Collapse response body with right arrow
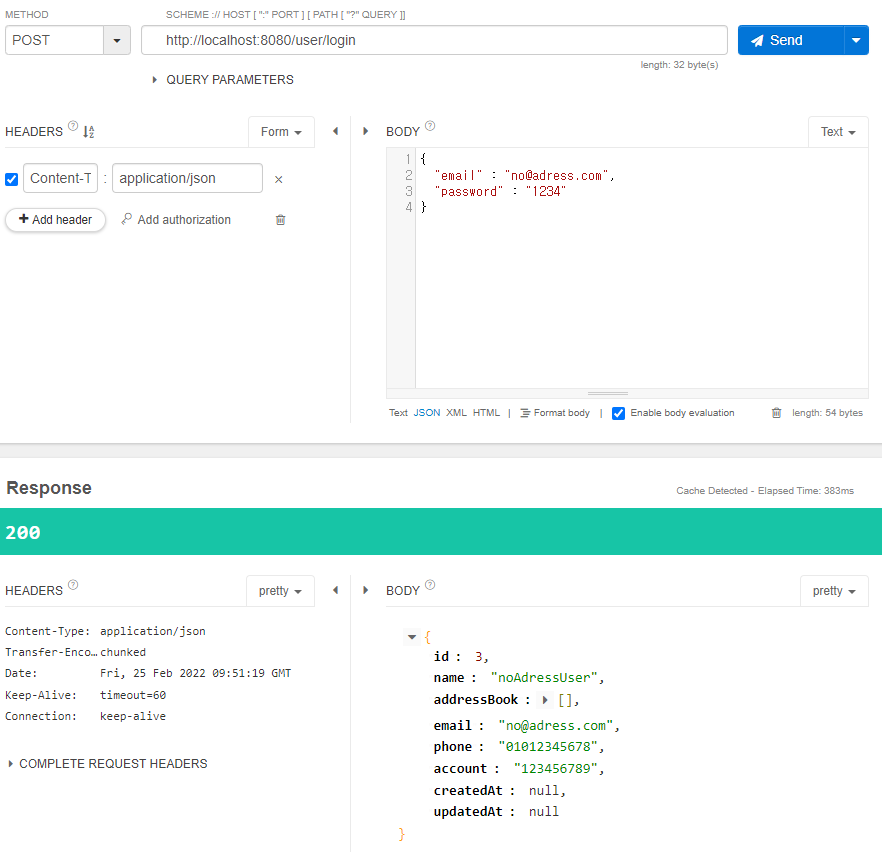 point(366,590)
